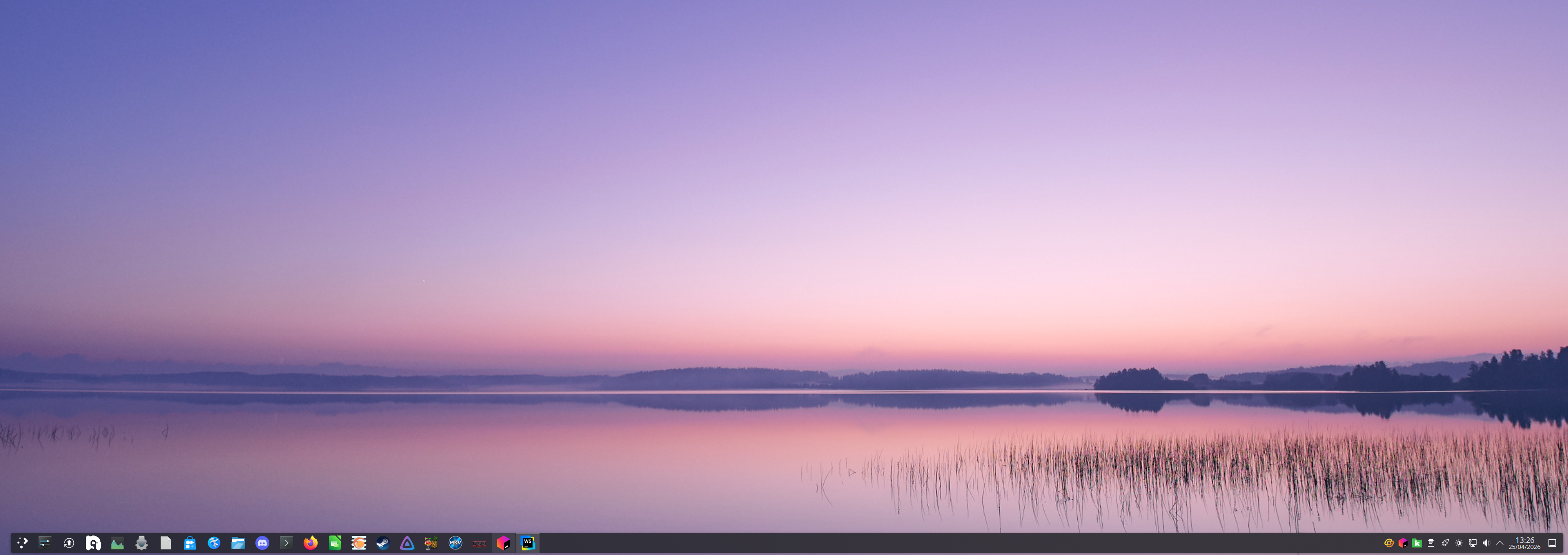Expand hidden system tray icons arrow
The height and width of the screenshot is (555, 1568).
1499,543
